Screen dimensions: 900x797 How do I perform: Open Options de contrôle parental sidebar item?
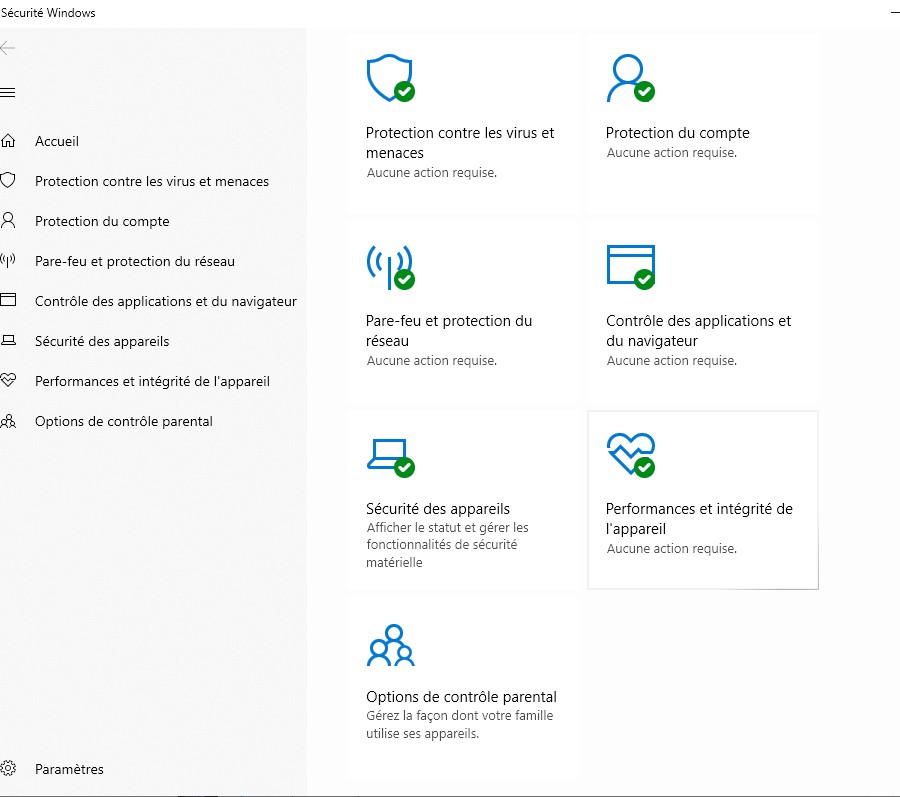pos(124,421)
